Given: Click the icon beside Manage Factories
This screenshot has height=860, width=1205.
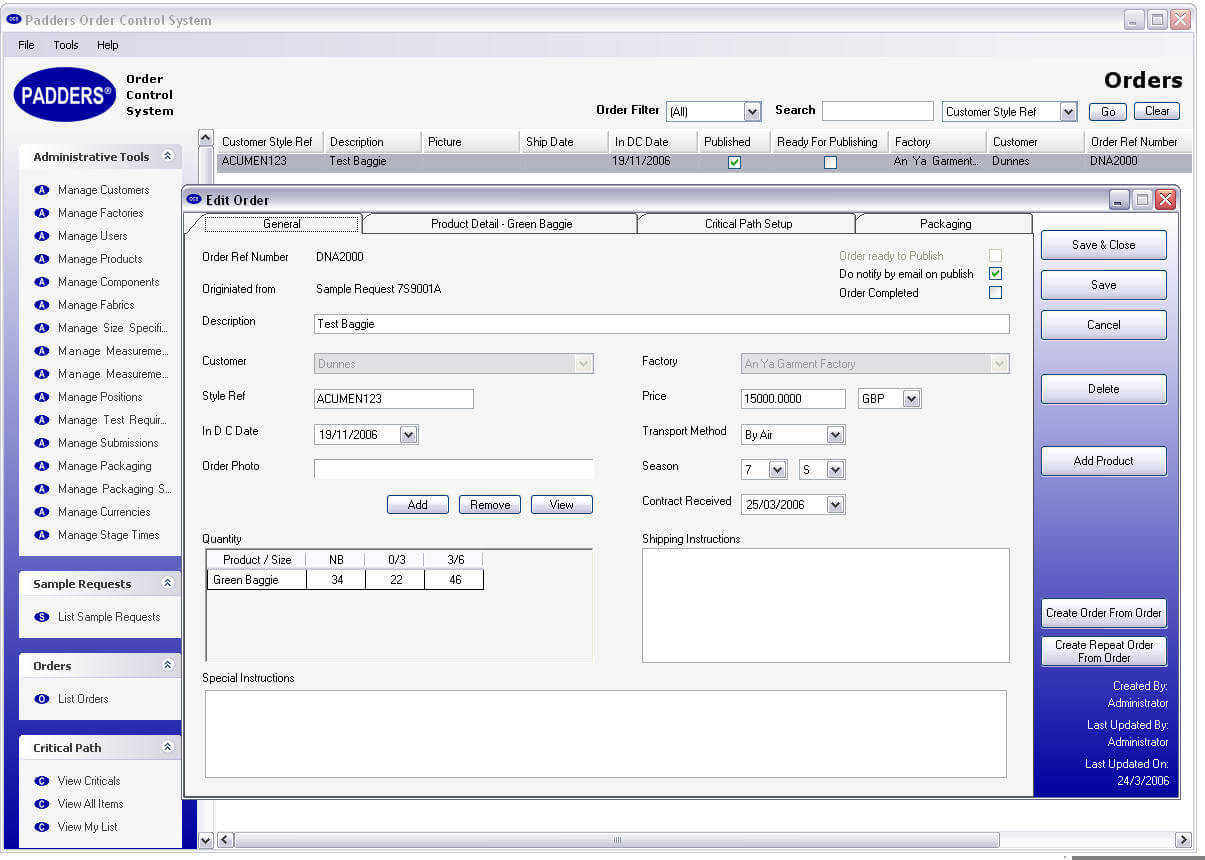Looking at the screenshot, I should [x=42, y=213].
